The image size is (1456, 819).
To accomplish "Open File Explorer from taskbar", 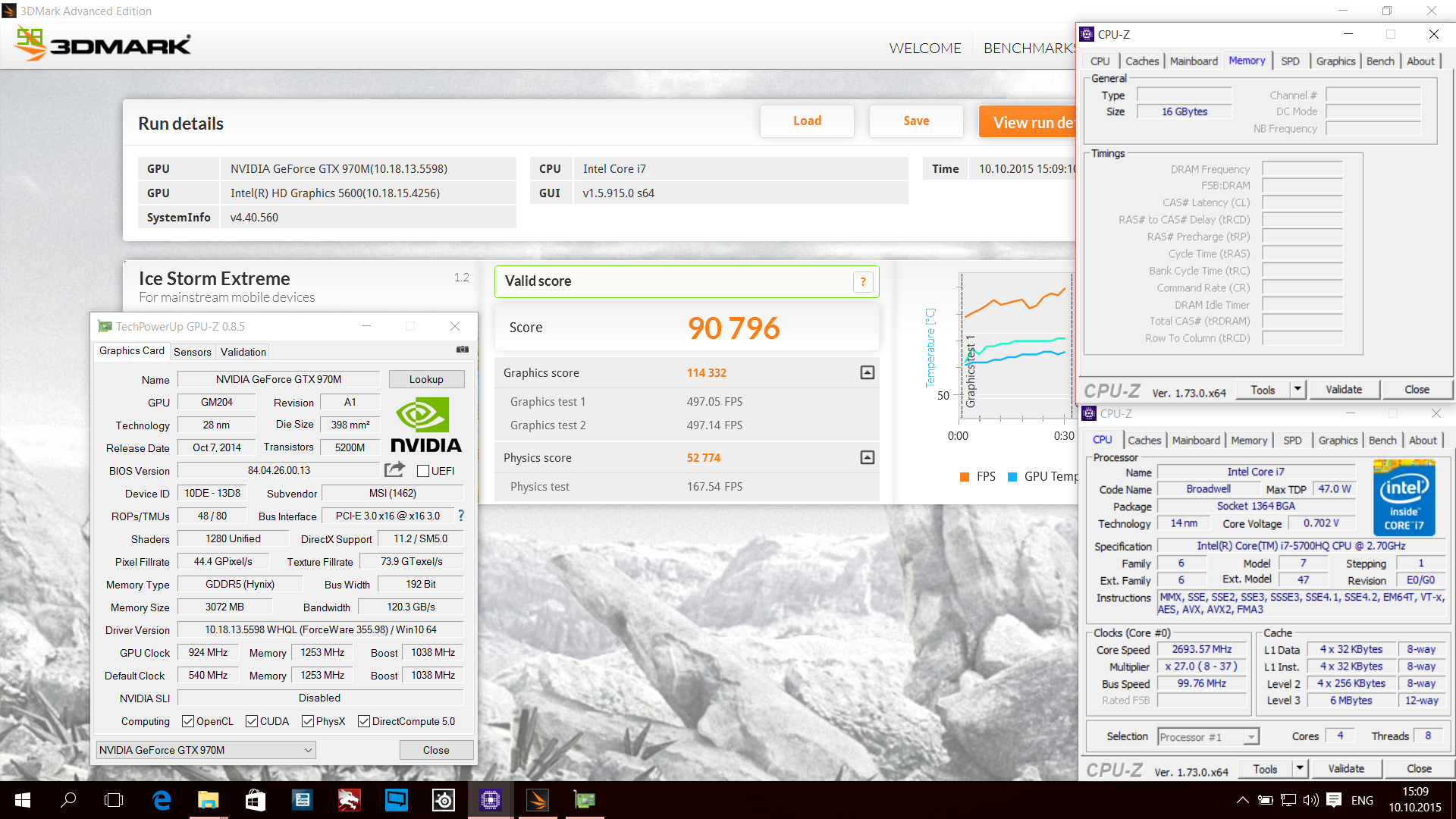I will [x=208, y=800].
